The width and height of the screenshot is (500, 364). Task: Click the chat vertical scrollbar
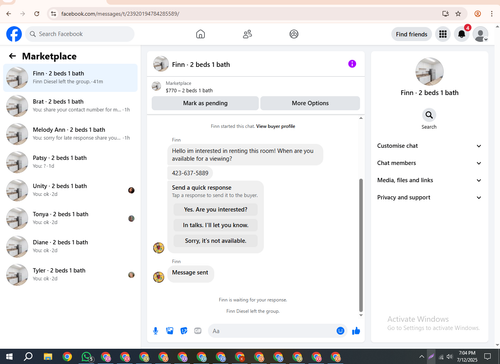point(361,245)
